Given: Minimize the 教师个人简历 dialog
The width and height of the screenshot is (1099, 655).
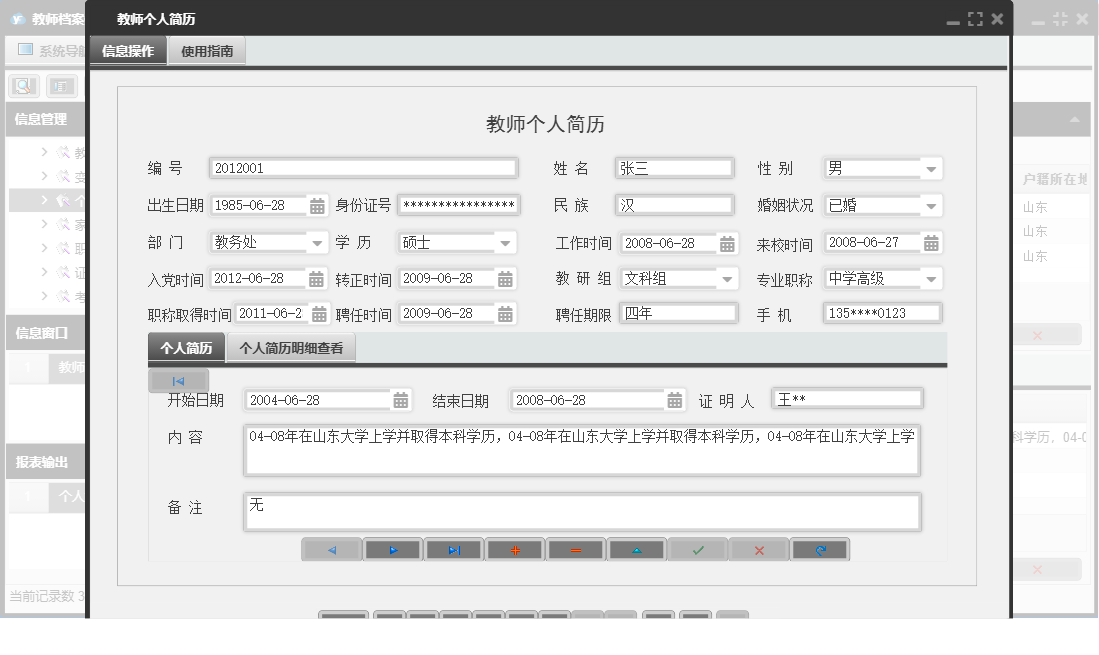Looking at the screenshot, I should (953, 21).
